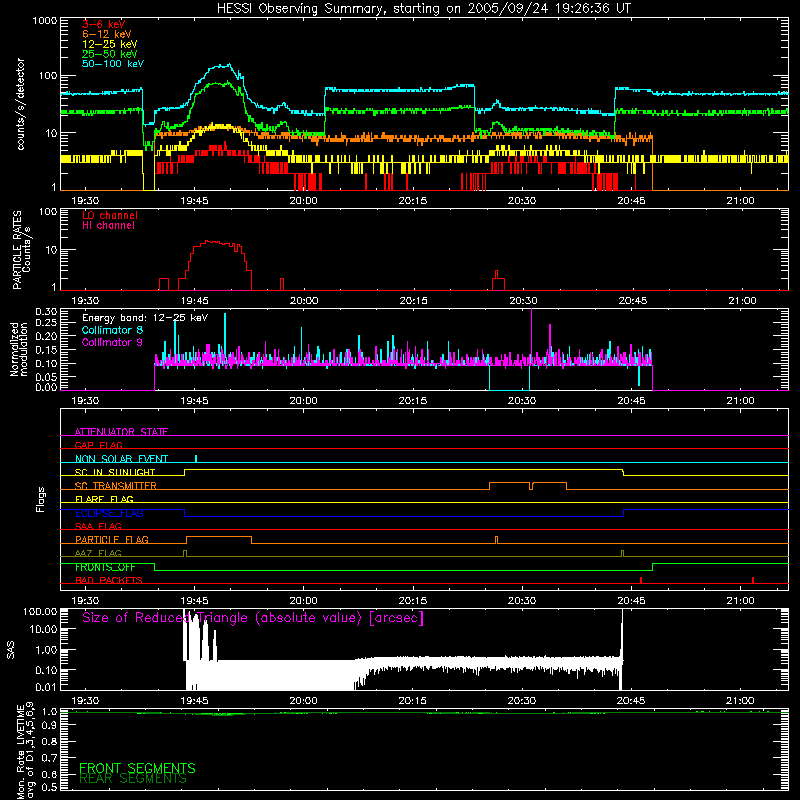Click the 100.00 tick on SAS axis
800x800 pixels.
(x=40, y=611)
